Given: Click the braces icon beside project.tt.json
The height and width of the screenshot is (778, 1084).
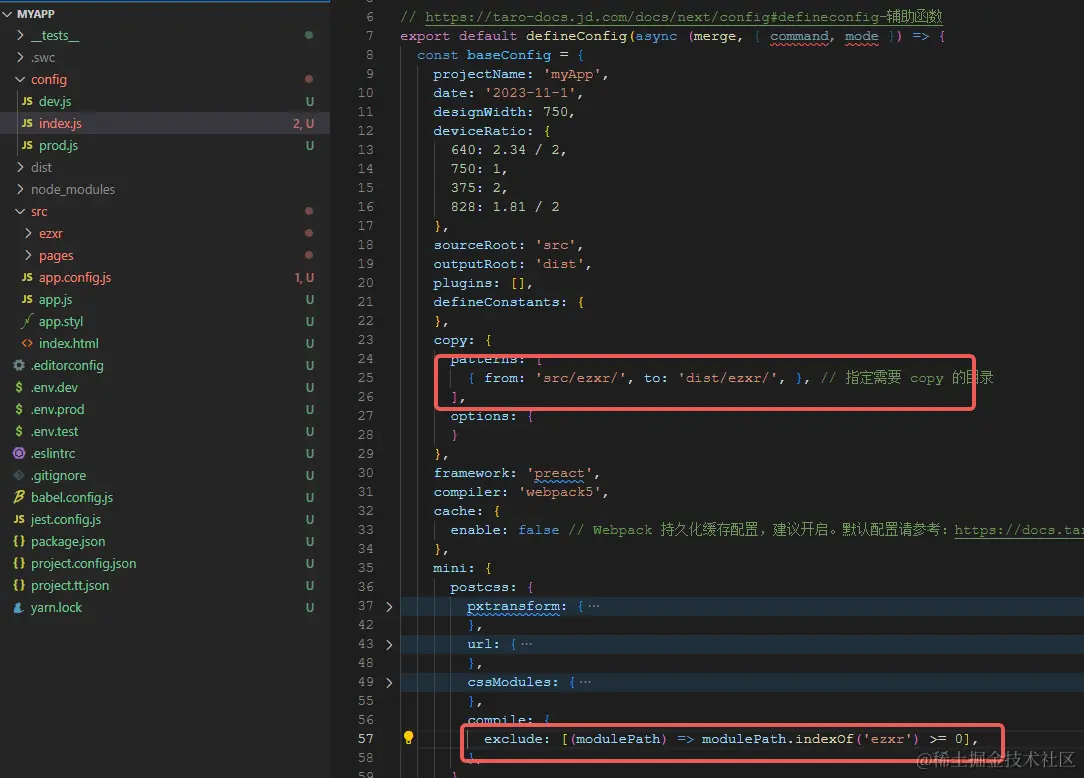Looking at the screenshot, I should tap(19, 586).
